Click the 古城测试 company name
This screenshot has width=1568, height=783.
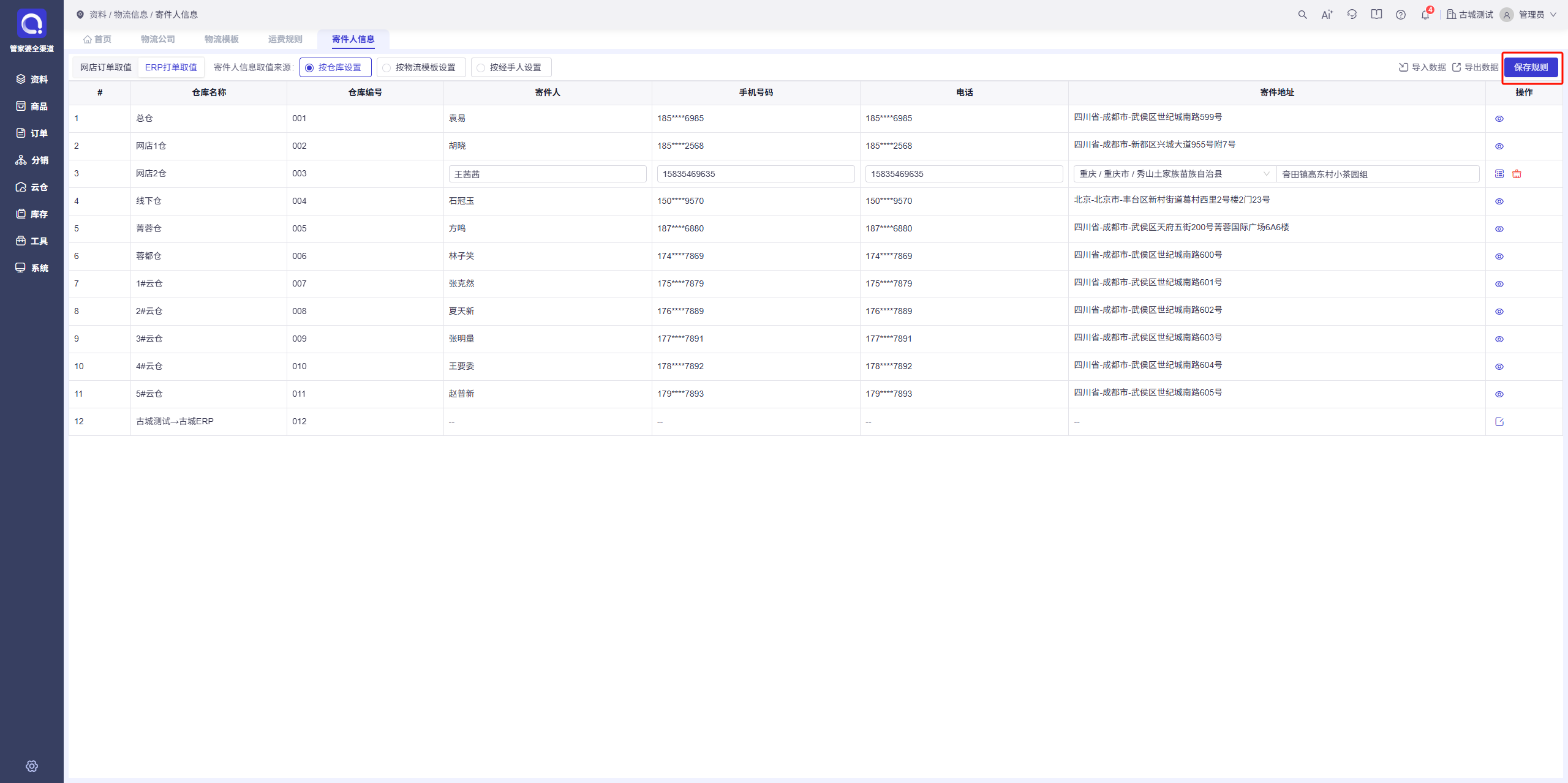coord(1476,15)
